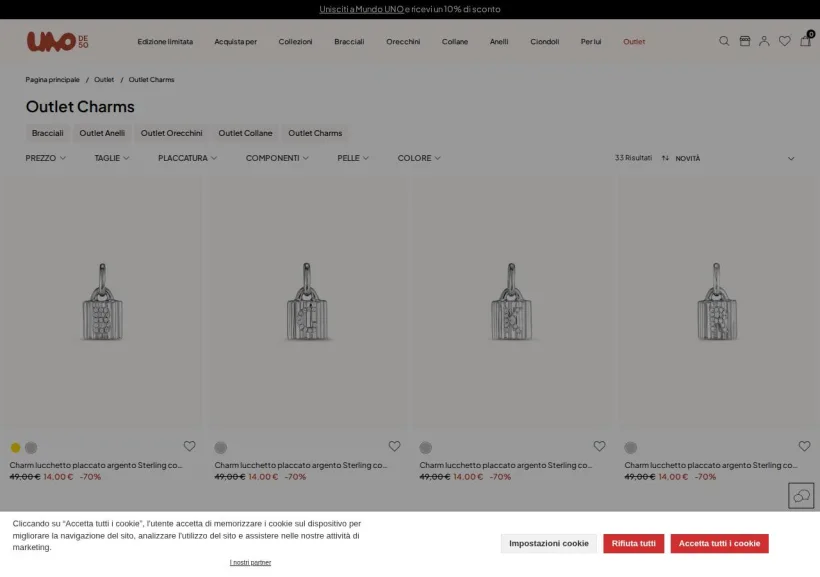Favorite the third charm with heart

[x=599, y=446]
